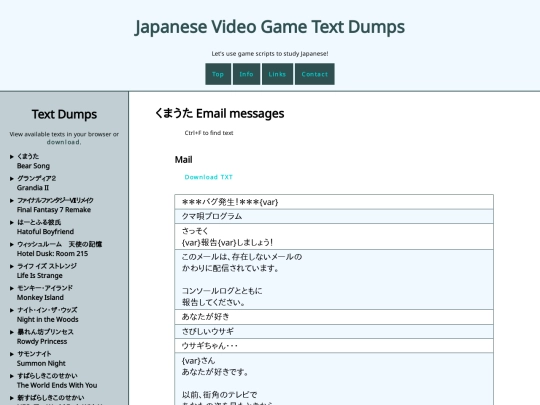Click the ウサギちゃん row

point(334,346)
